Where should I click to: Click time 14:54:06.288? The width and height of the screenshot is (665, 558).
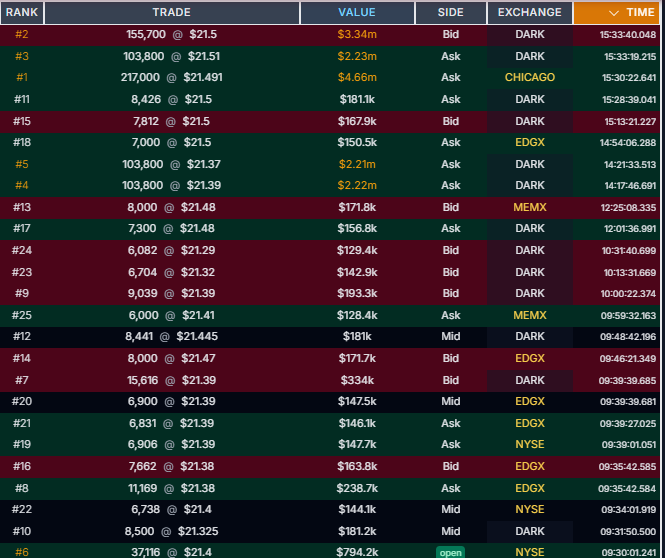point(628,142)
